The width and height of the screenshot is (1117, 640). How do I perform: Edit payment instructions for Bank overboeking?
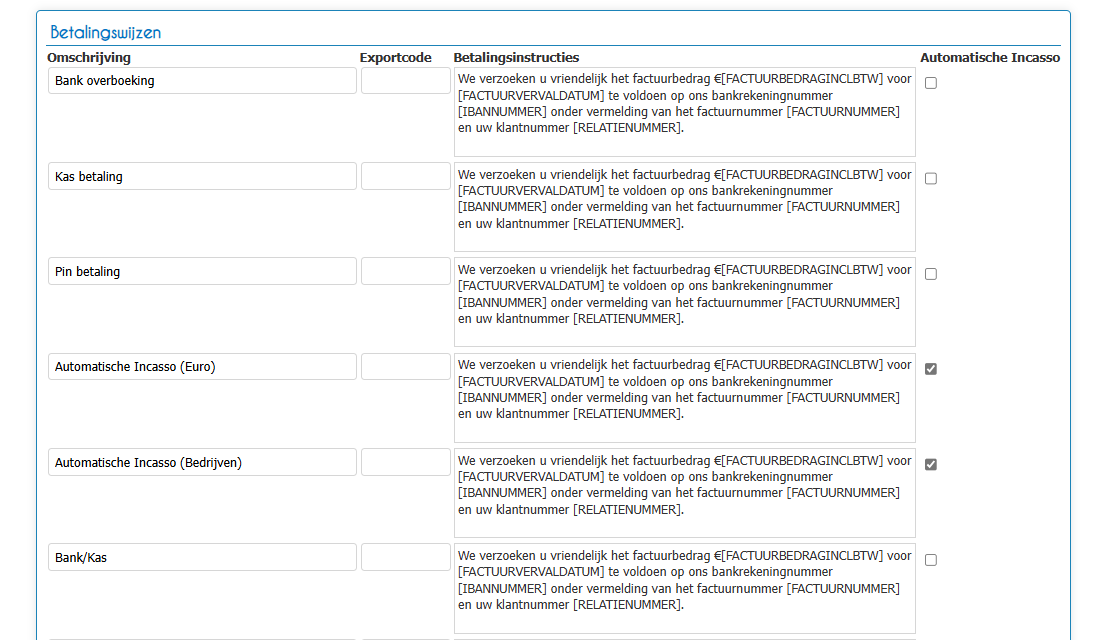pos(685,112)
